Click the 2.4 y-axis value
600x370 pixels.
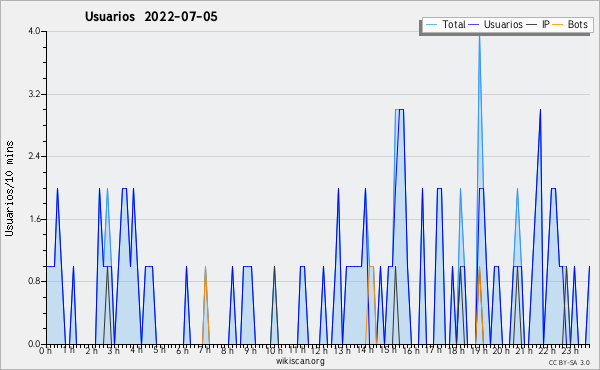tap(34, 156)
